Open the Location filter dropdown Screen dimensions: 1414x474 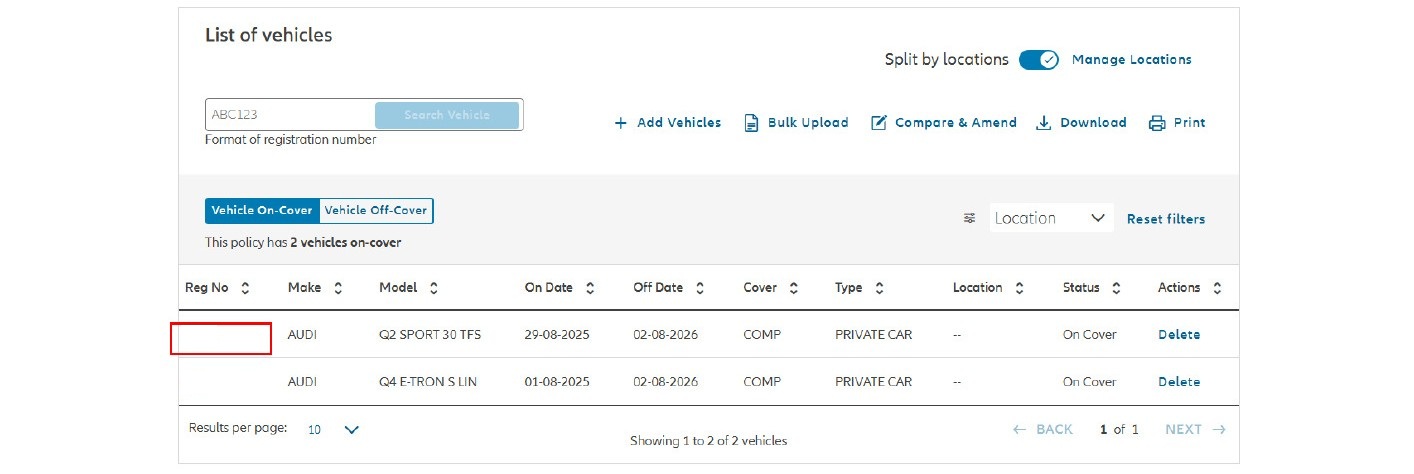click(x=1051, y=218)
